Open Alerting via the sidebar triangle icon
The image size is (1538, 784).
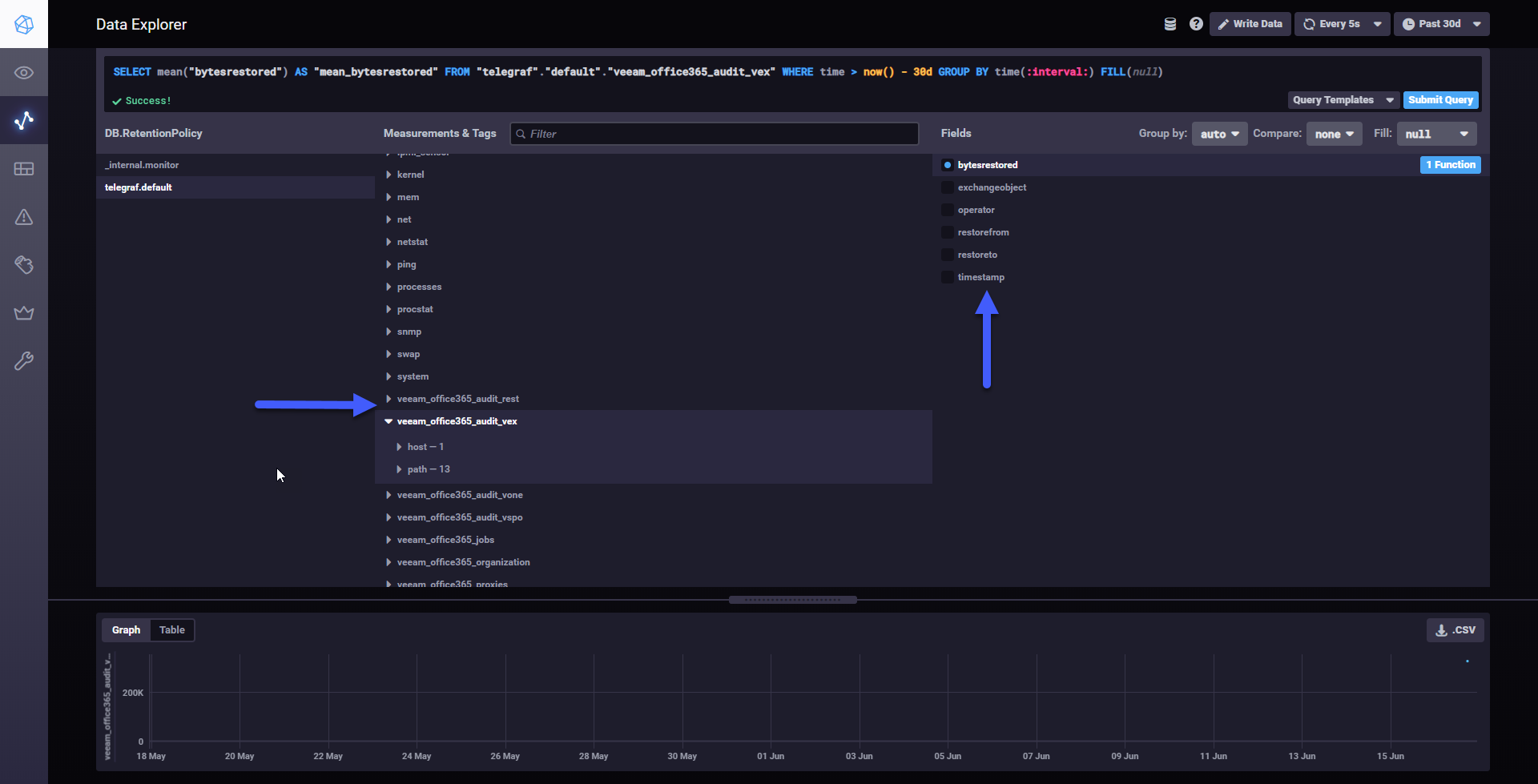[24, 217]
